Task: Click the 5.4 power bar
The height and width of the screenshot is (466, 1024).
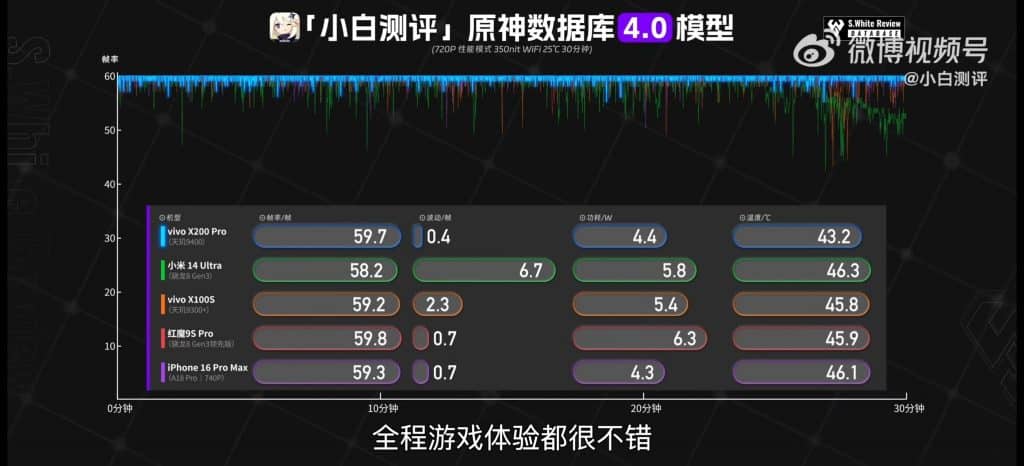Action: tap(630, 304)
